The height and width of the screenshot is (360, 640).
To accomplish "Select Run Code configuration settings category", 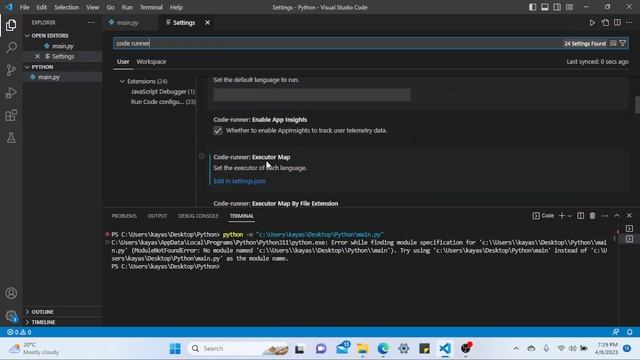I will tap(163, 102).
